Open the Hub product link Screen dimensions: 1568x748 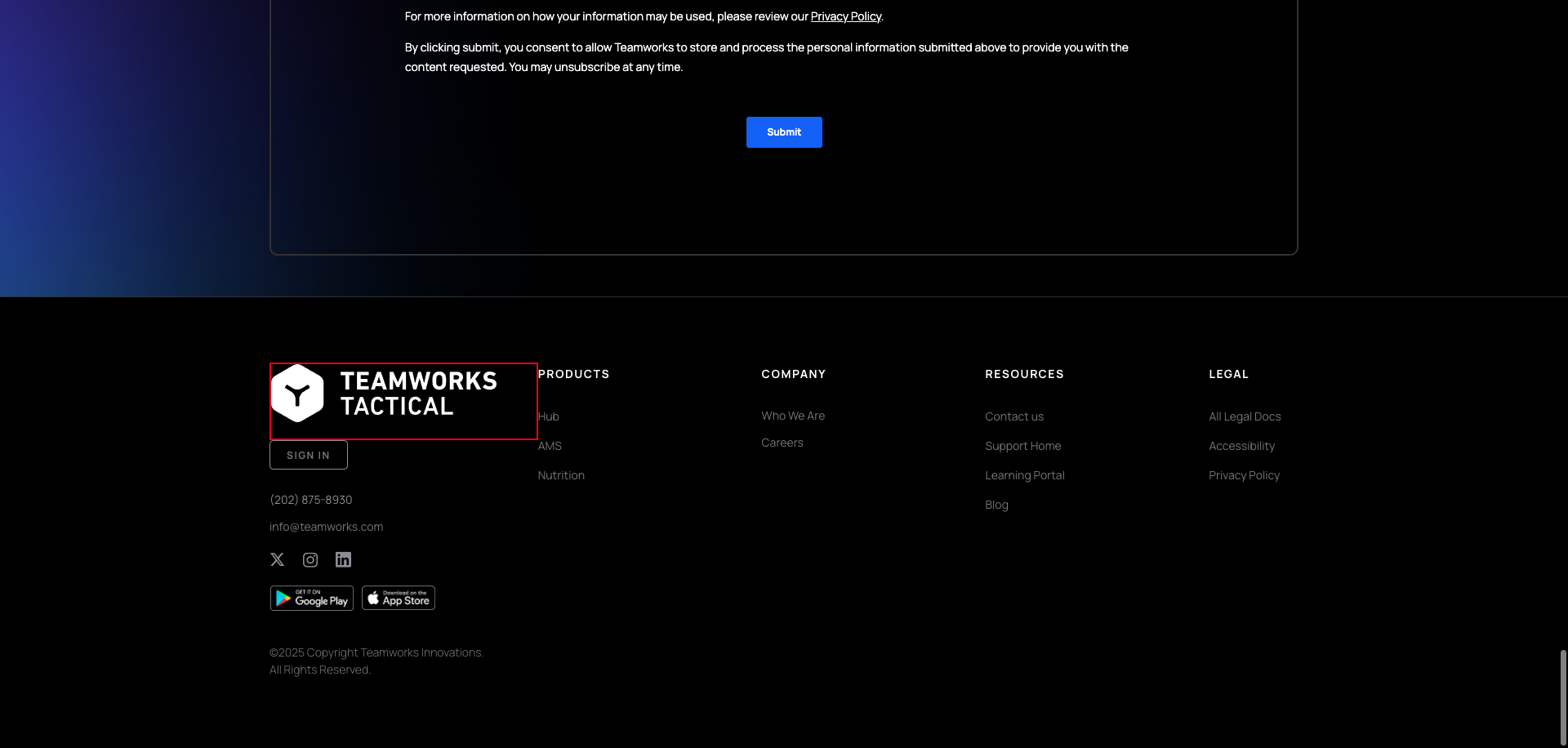(x=549, y=416)
